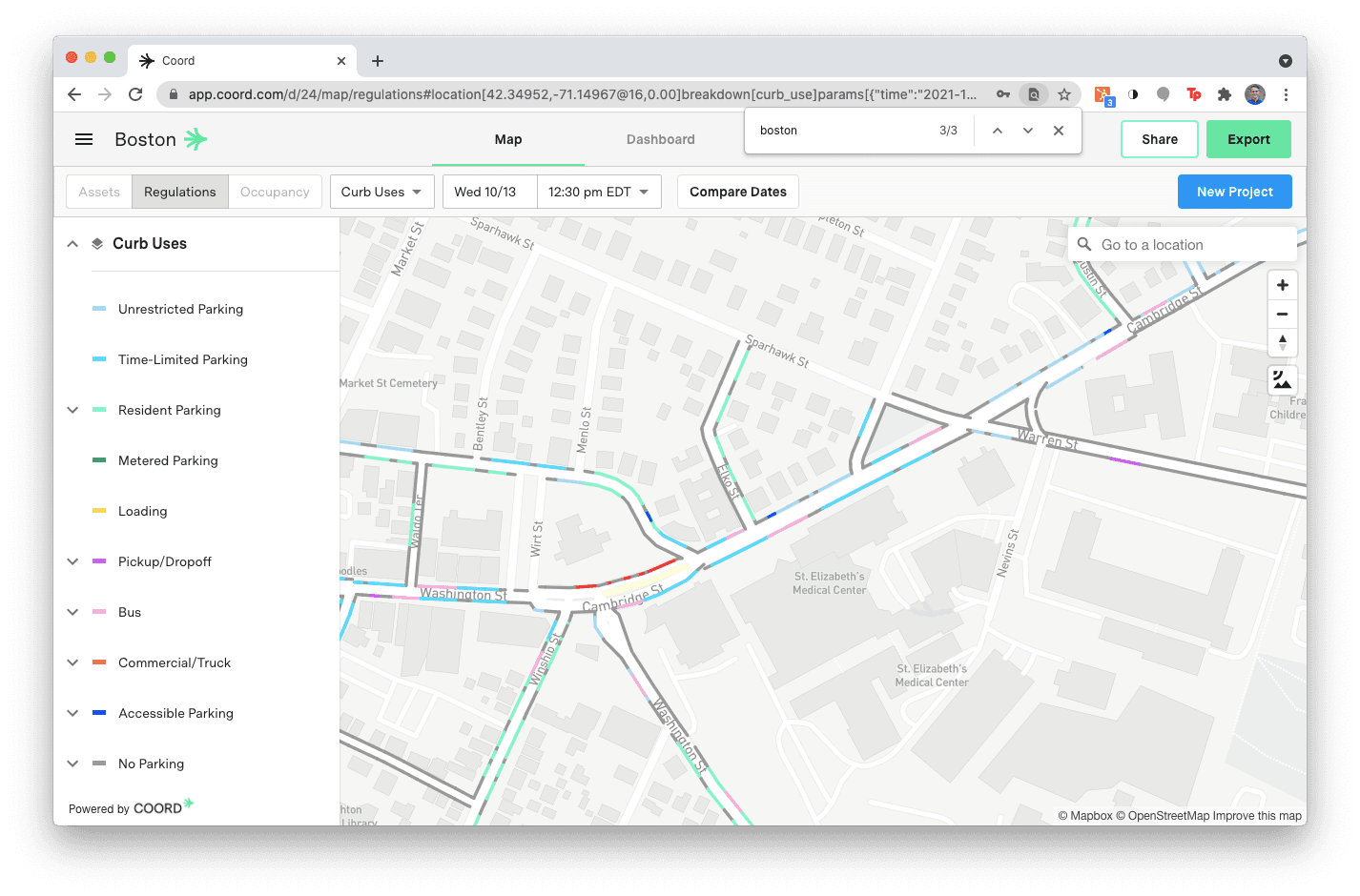Close the find bar
The width and height of the screenshot is (1360, 896).
click(x=1059, y=131)
